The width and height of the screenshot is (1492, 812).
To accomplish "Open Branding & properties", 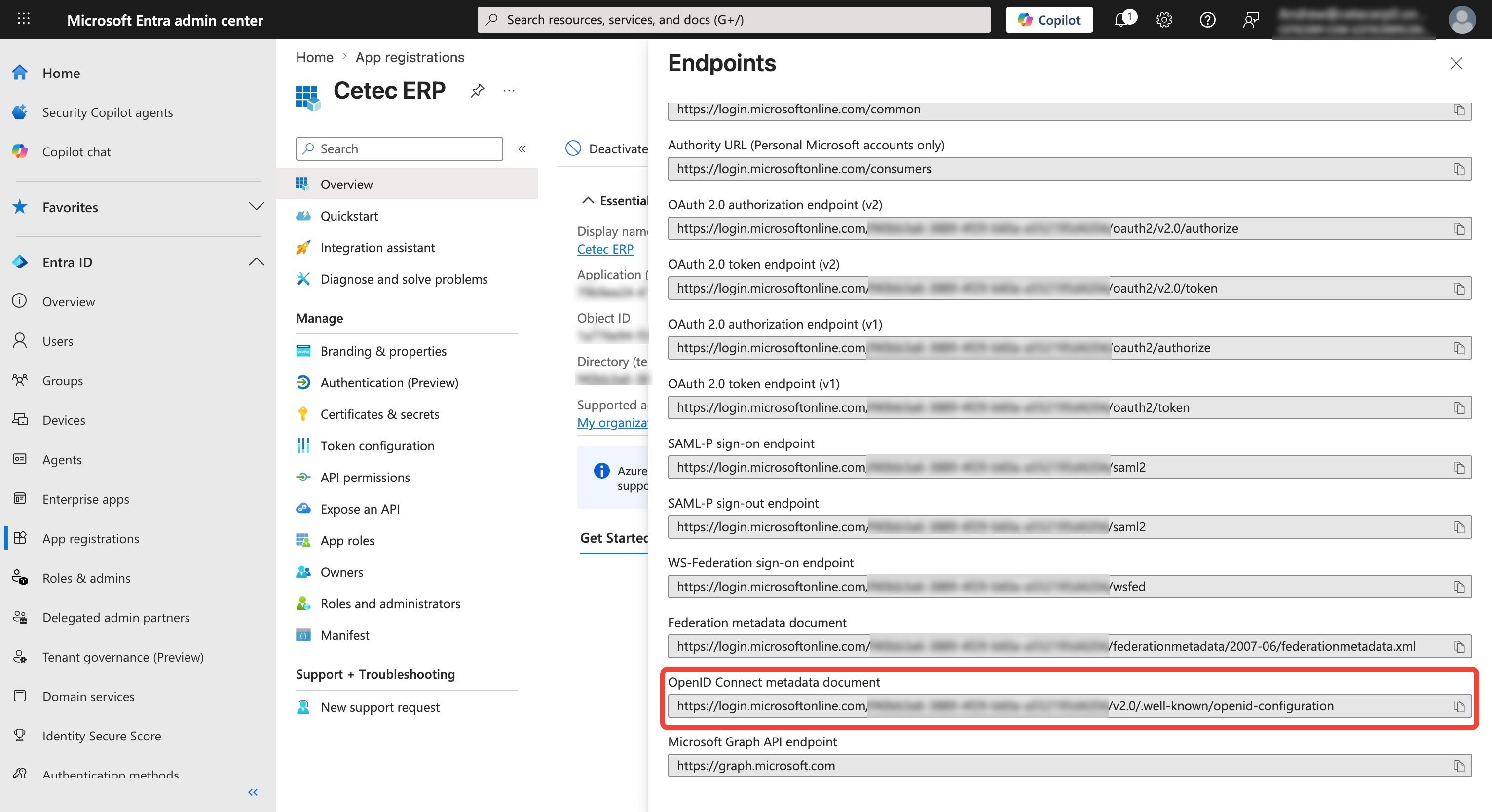I will pos(383,351).
